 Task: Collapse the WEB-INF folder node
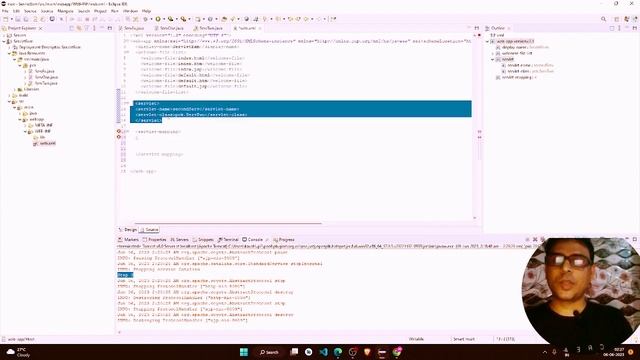click(x=25, y=131)
